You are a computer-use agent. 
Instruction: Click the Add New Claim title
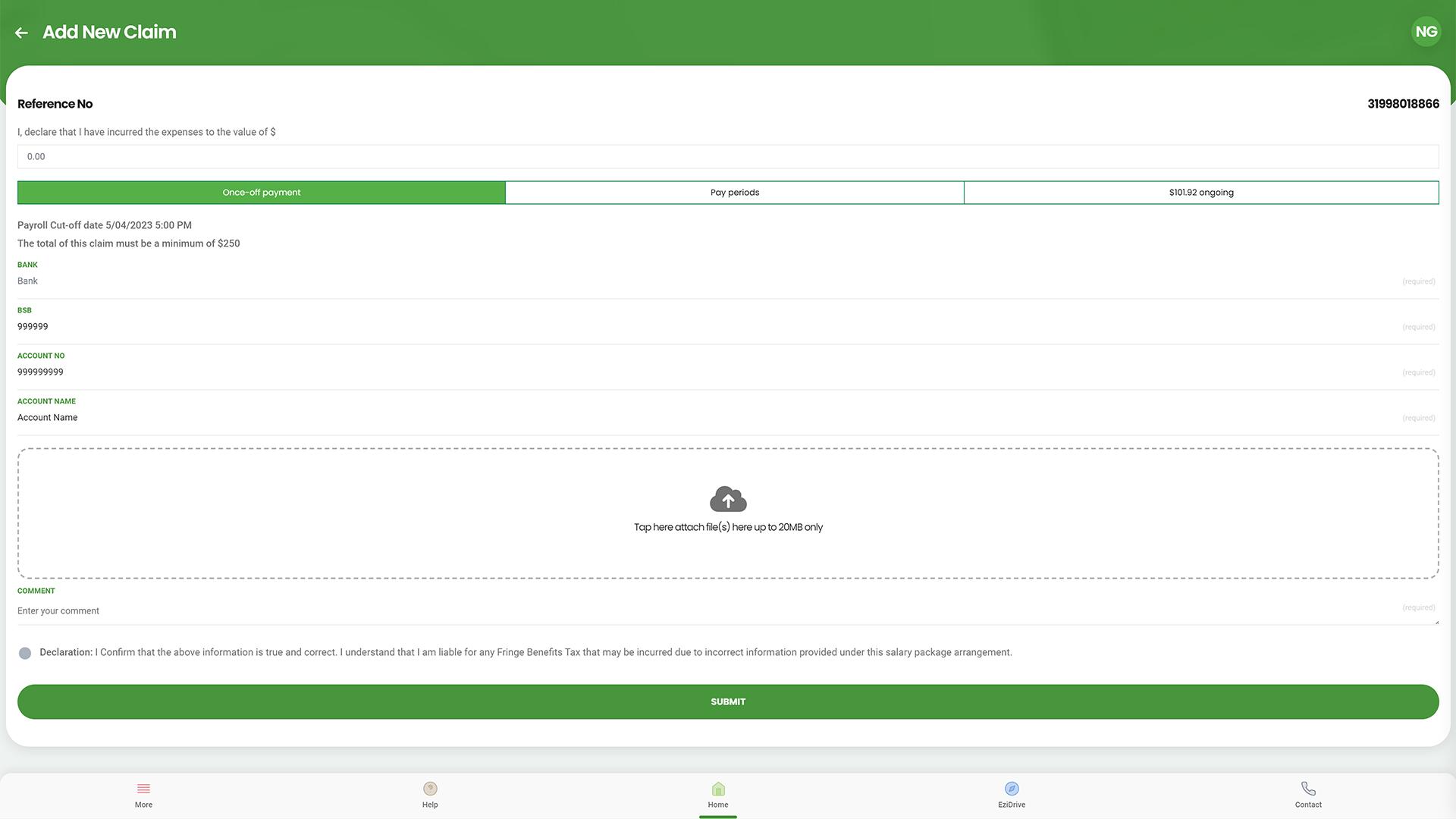coord(109,32)
